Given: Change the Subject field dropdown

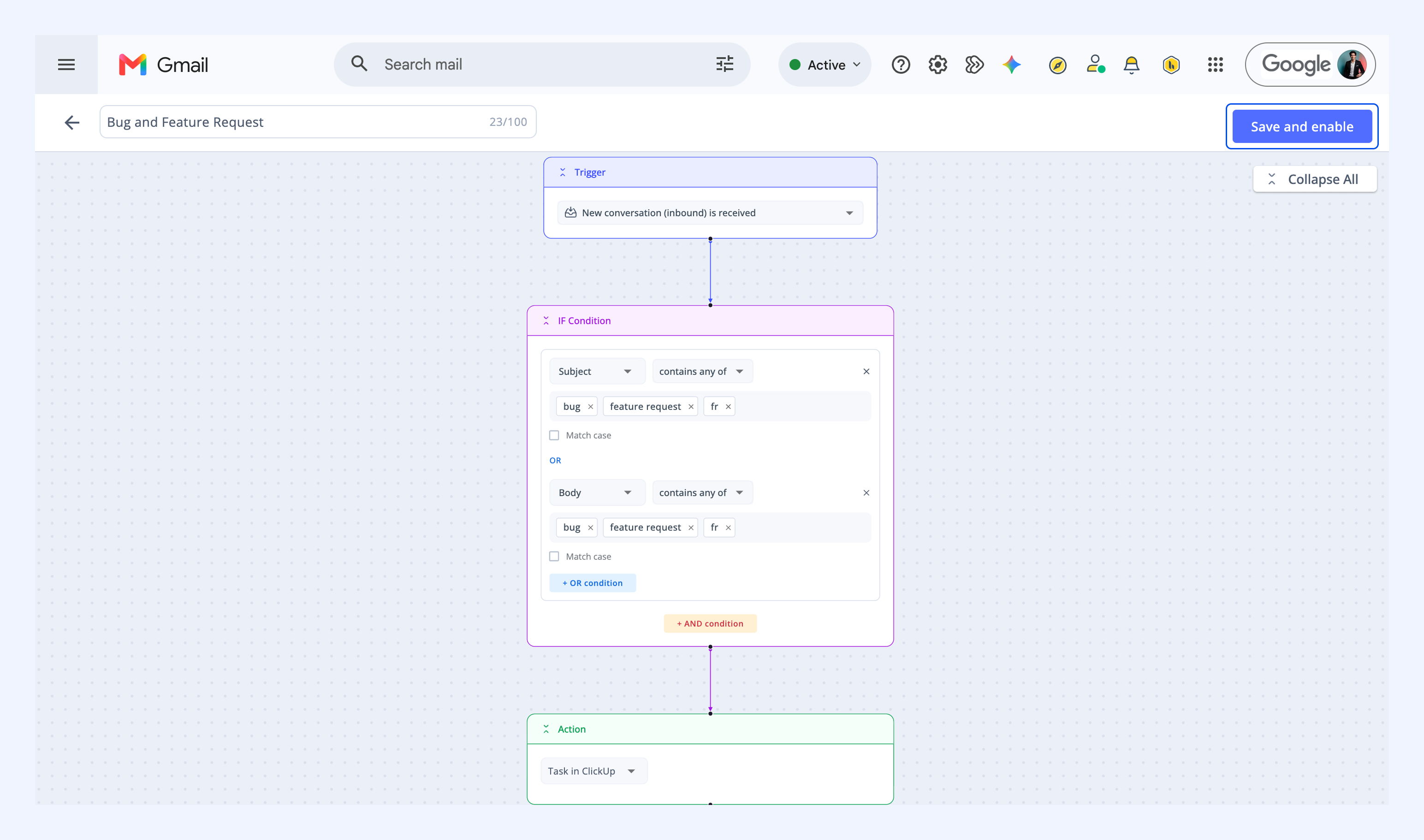Looking at the screenshot, I should (597, 371).
